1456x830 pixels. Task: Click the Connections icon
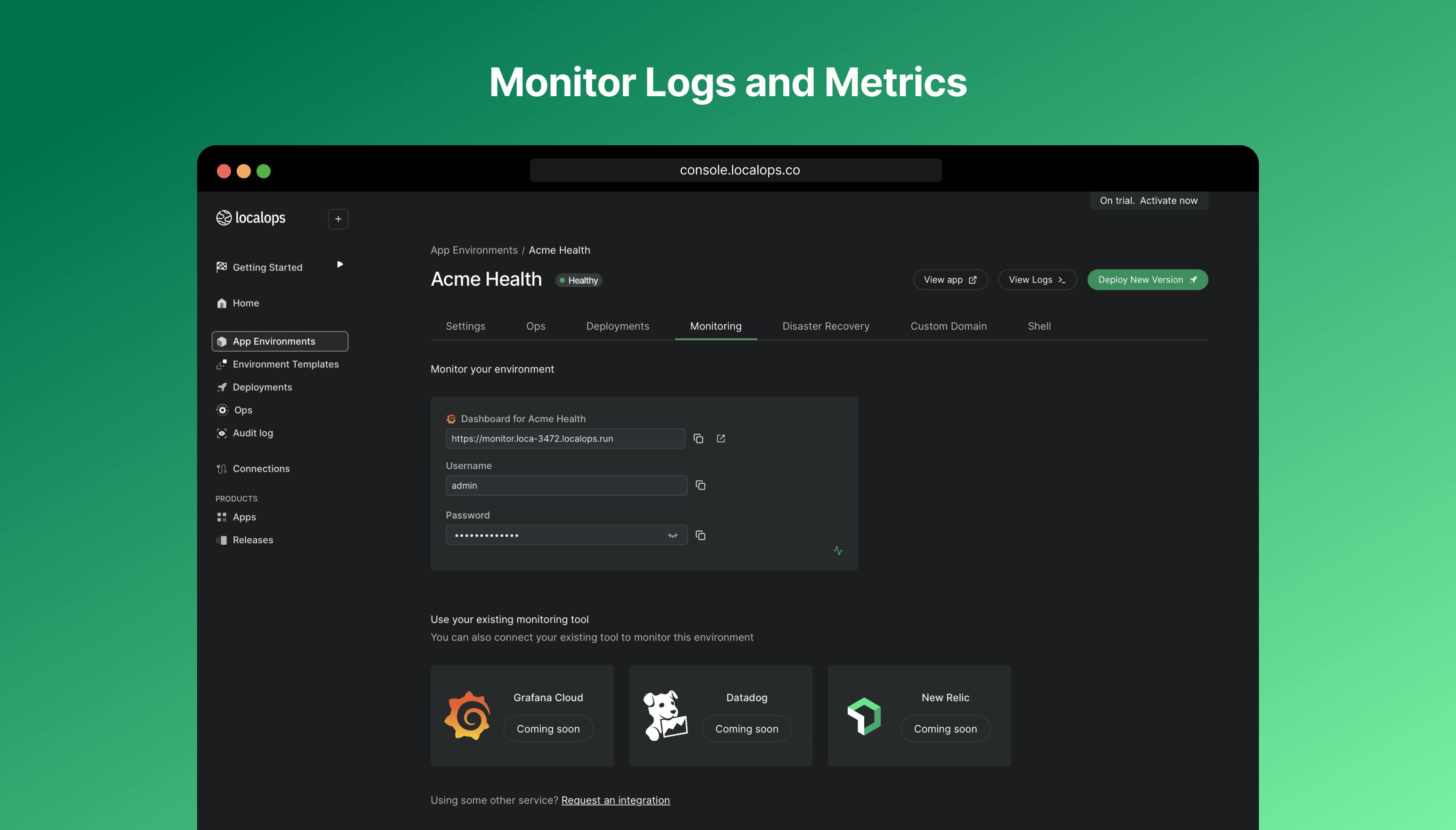pyautogui.click(x=222, y=469)
